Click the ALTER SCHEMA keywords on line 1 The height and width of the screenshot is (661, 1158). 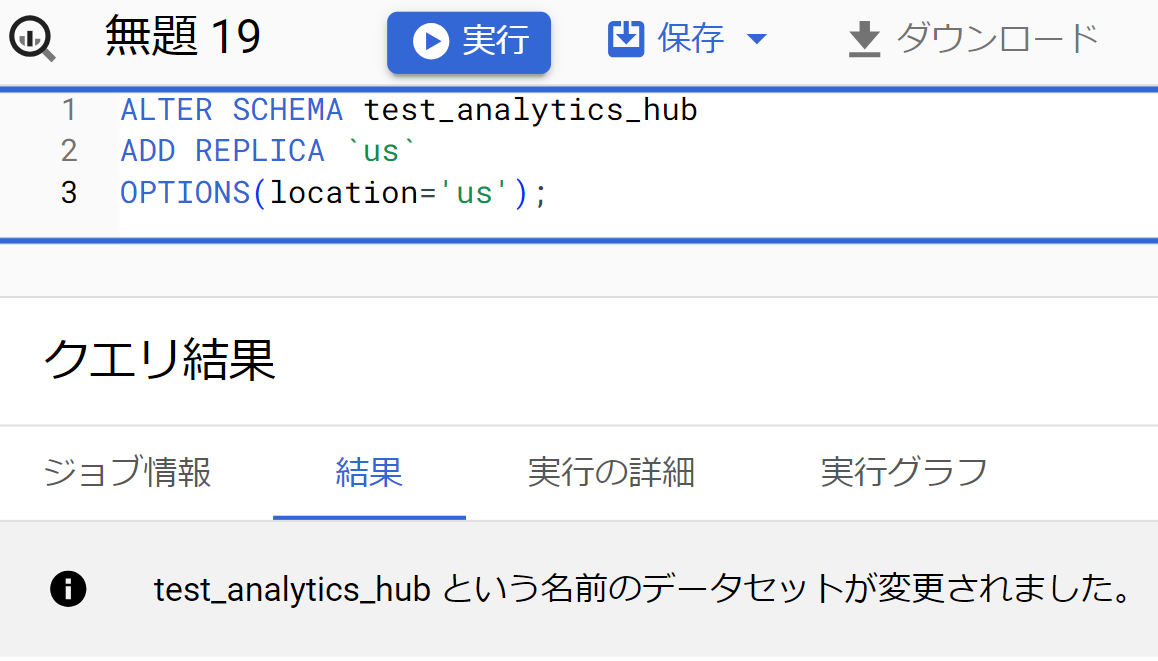click(x=231, y=110)
